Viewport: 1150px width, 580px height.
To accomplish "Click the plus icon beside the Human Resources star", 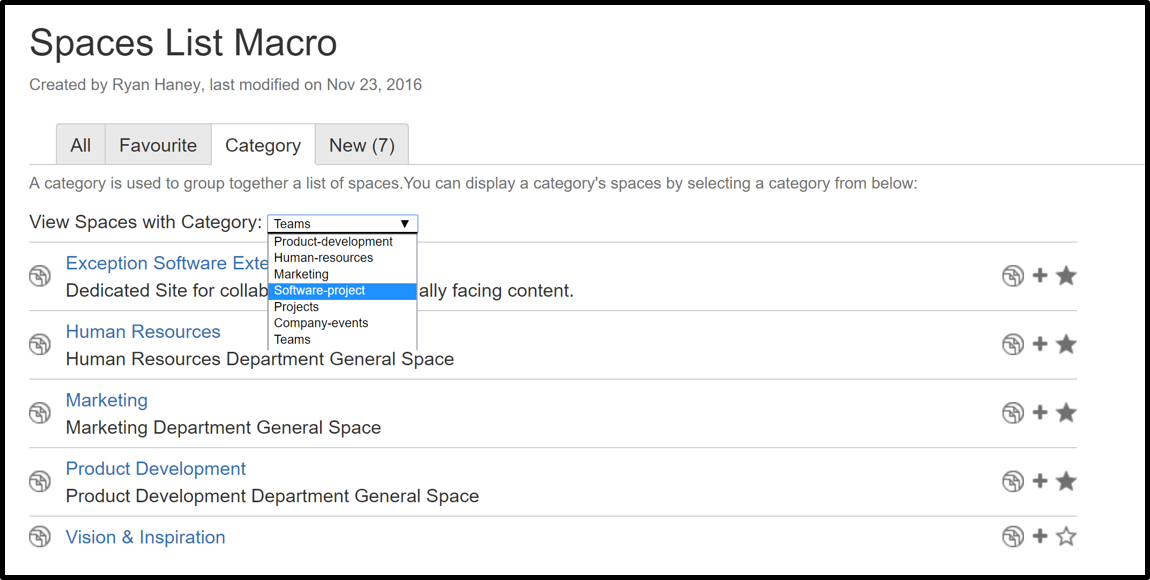I will pos(1040,344).
